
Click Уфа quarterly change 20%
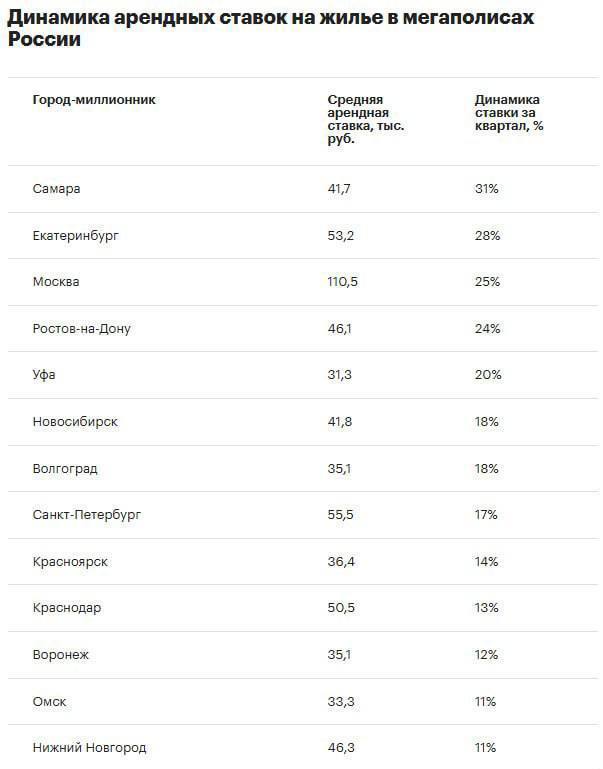click(488, 375)
